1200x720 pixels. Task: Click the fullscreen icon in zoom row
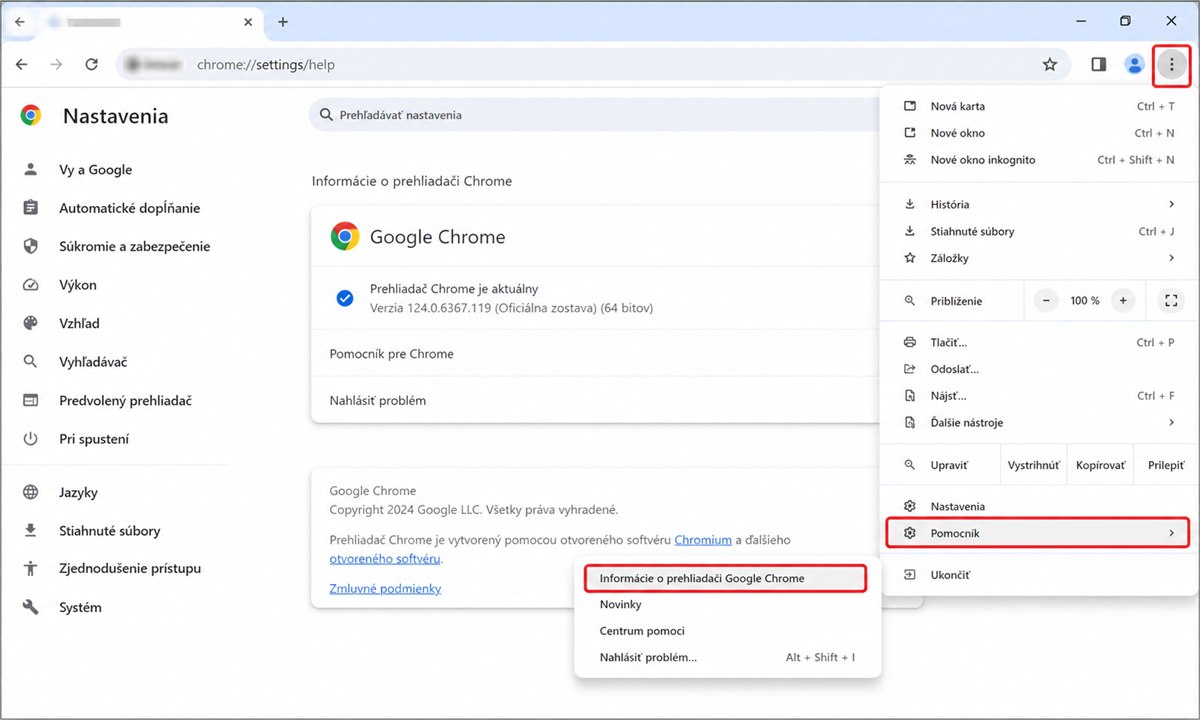[1171, 300]
